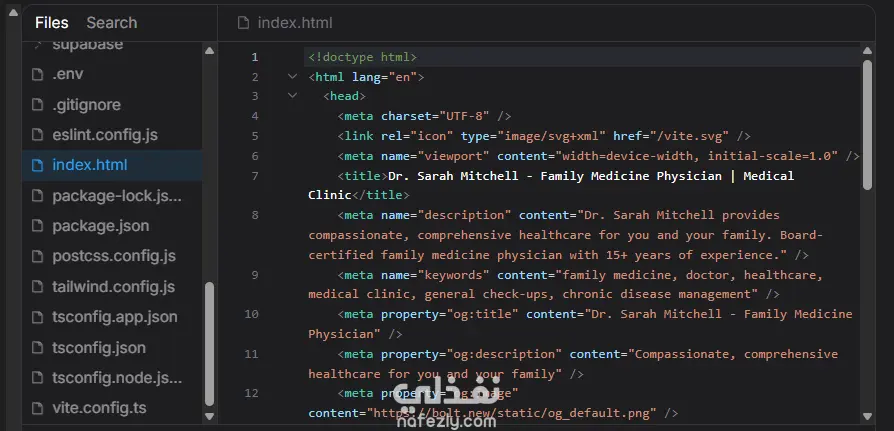Click the <!doctype html> text
Image resolution: width=894 pixels, height=431 pixels.
363,57
